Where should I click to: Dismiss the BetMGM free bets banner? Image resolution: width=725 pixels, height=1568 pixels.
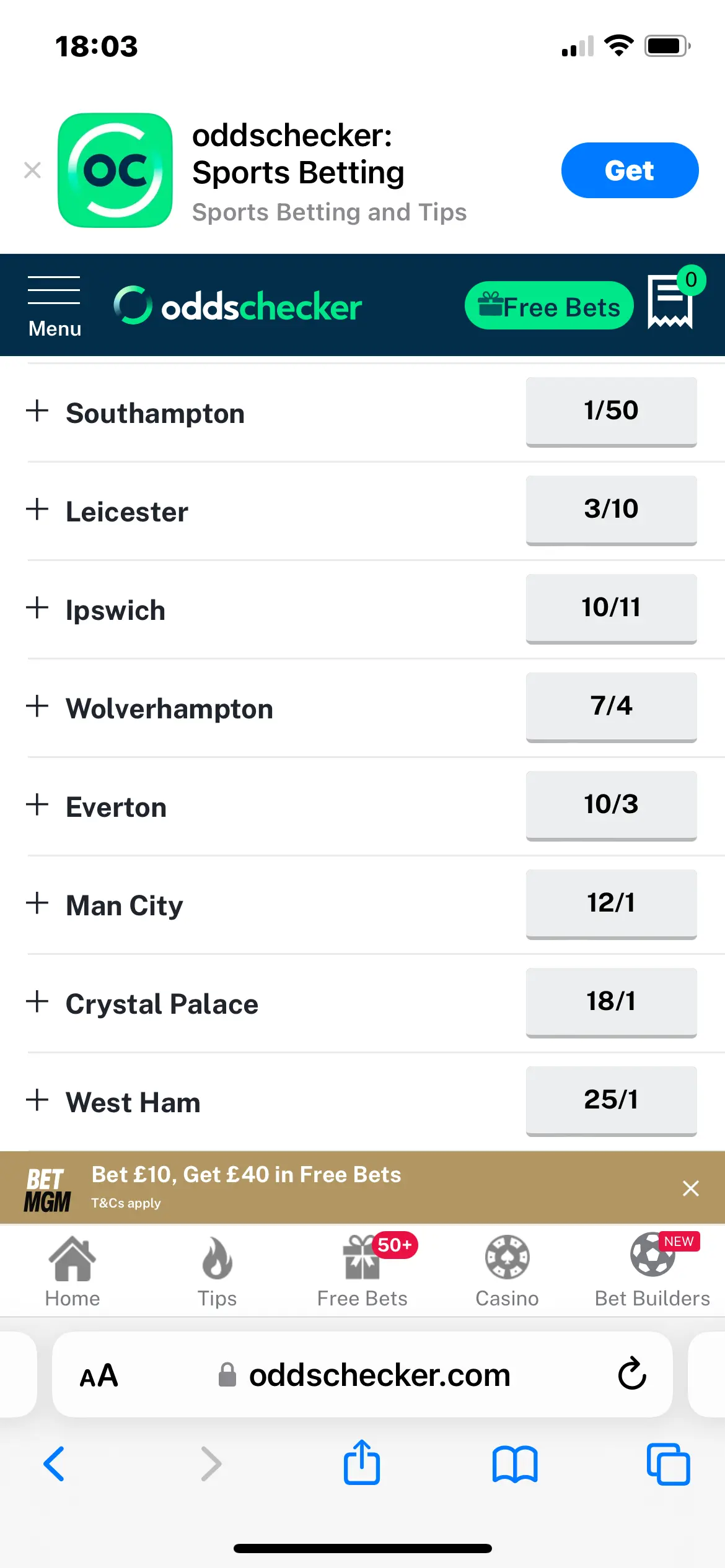pyautogui.click(x=690, y=1188)
